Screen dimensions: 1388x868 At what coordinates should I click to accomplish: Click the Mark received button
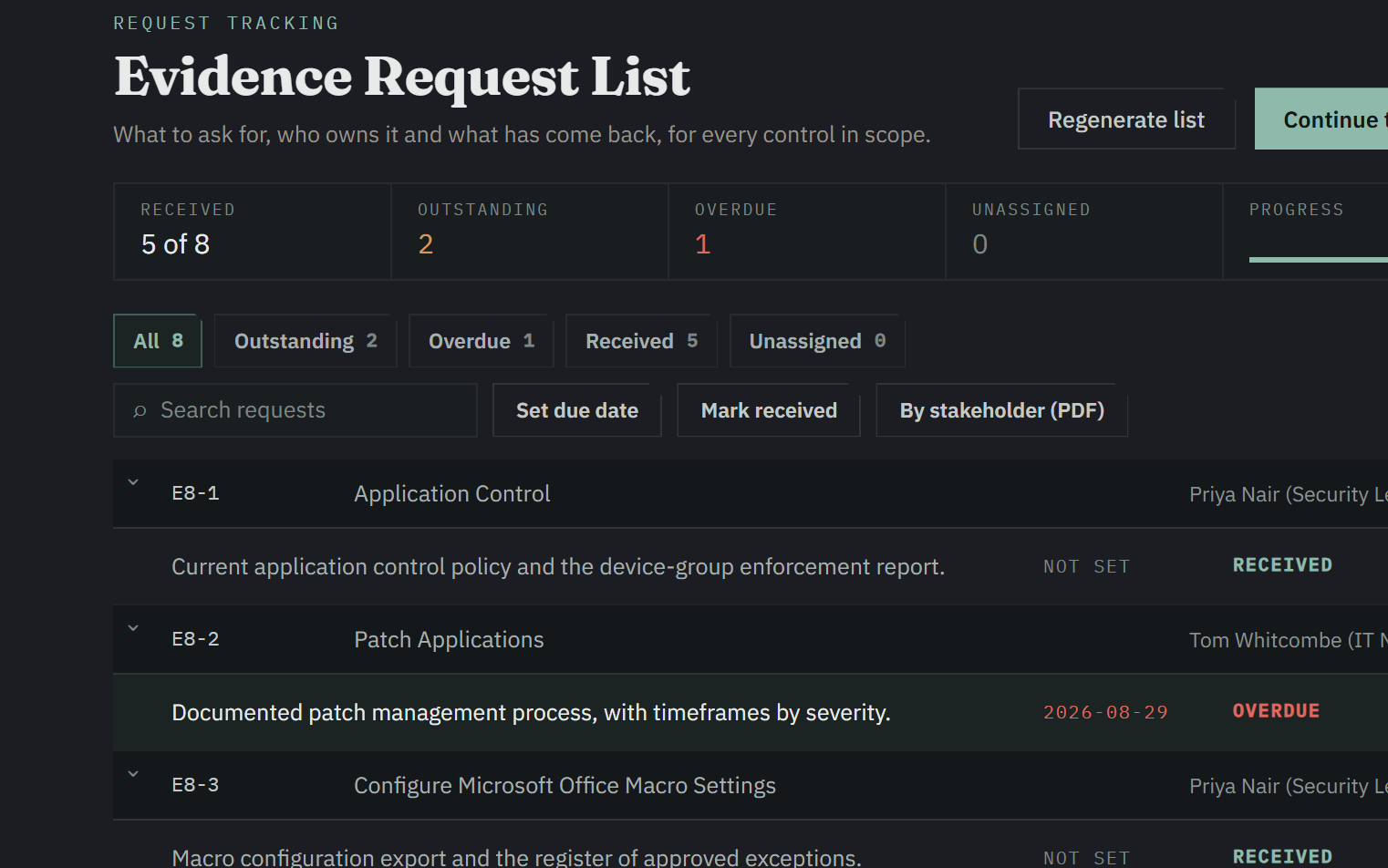769,410
